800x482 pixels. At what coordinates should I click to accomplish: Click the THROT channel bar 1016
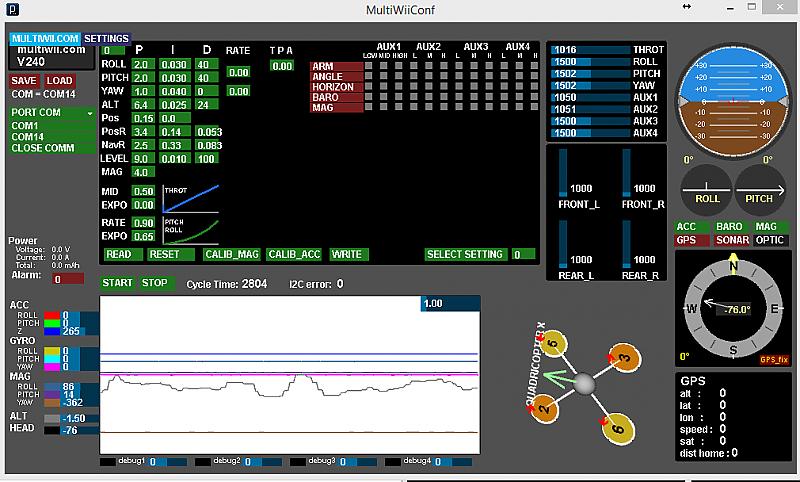(590, 49)
